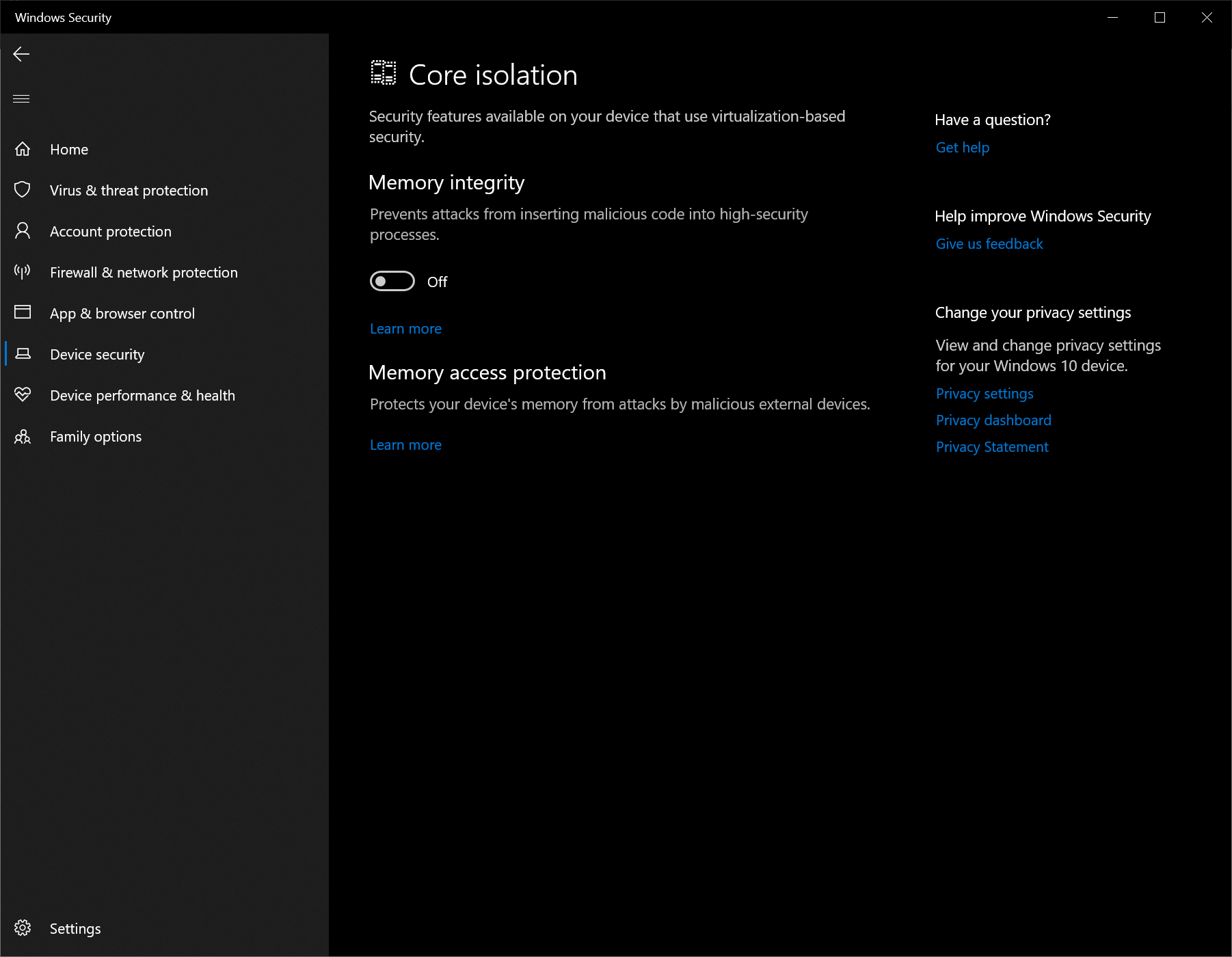This screenshot has width=1232, height=957.
Task: Click the Memory integrity heading
Action: [446, 183]
